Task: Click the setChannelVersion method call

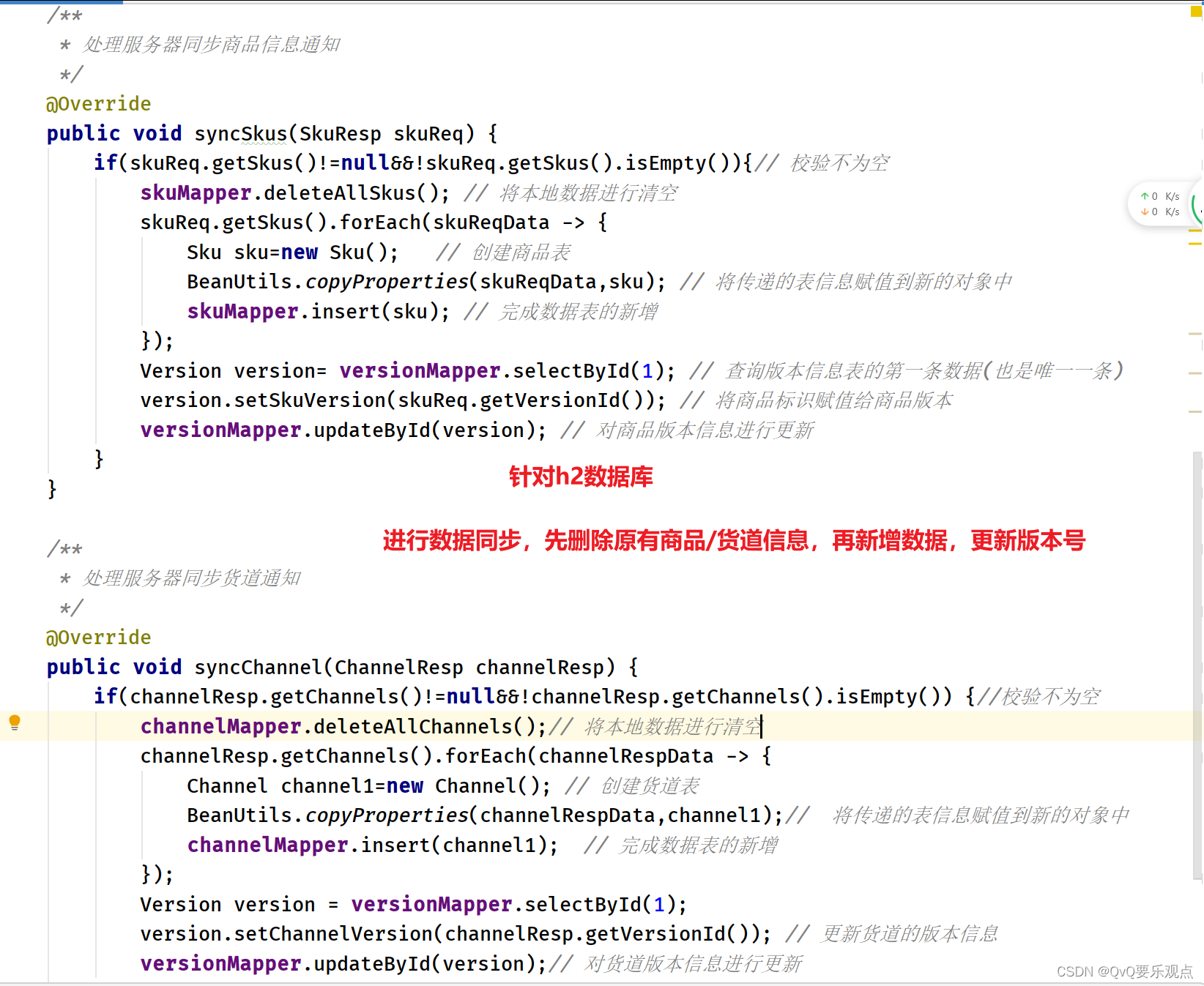Action: coord(334,934)
